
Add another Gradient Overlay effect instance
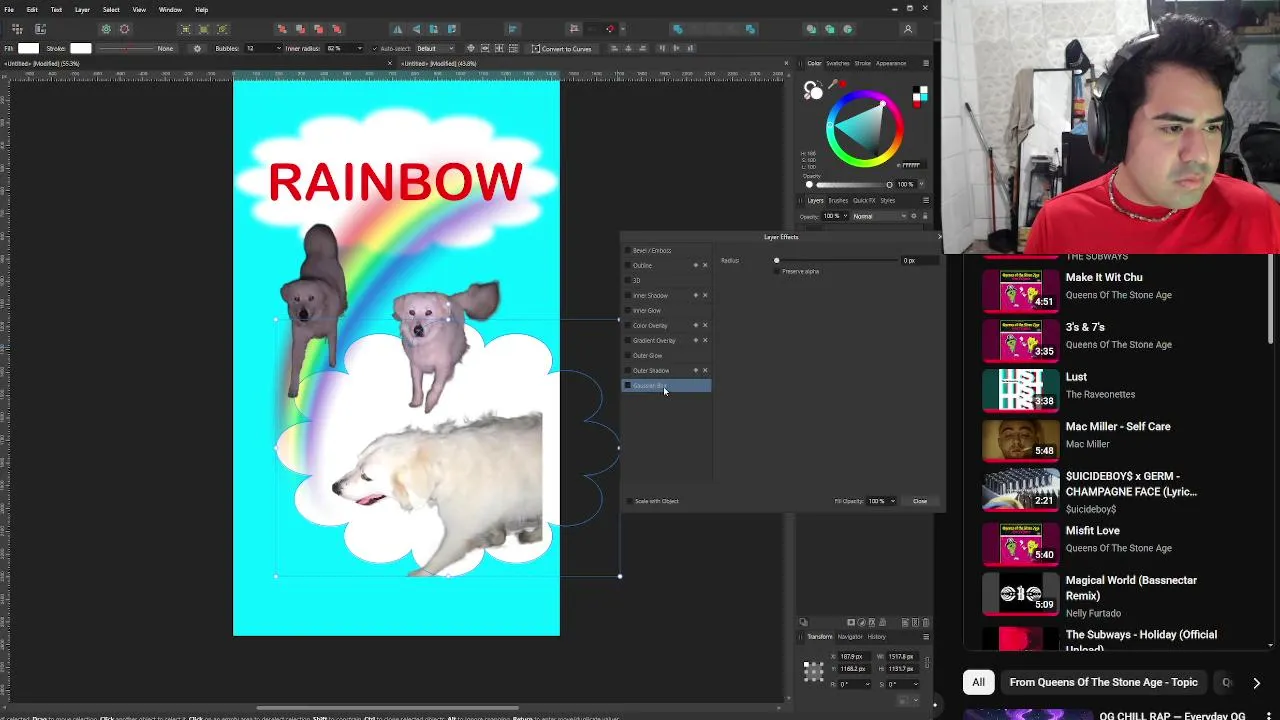pyautogui.click(x=696, y=340)
